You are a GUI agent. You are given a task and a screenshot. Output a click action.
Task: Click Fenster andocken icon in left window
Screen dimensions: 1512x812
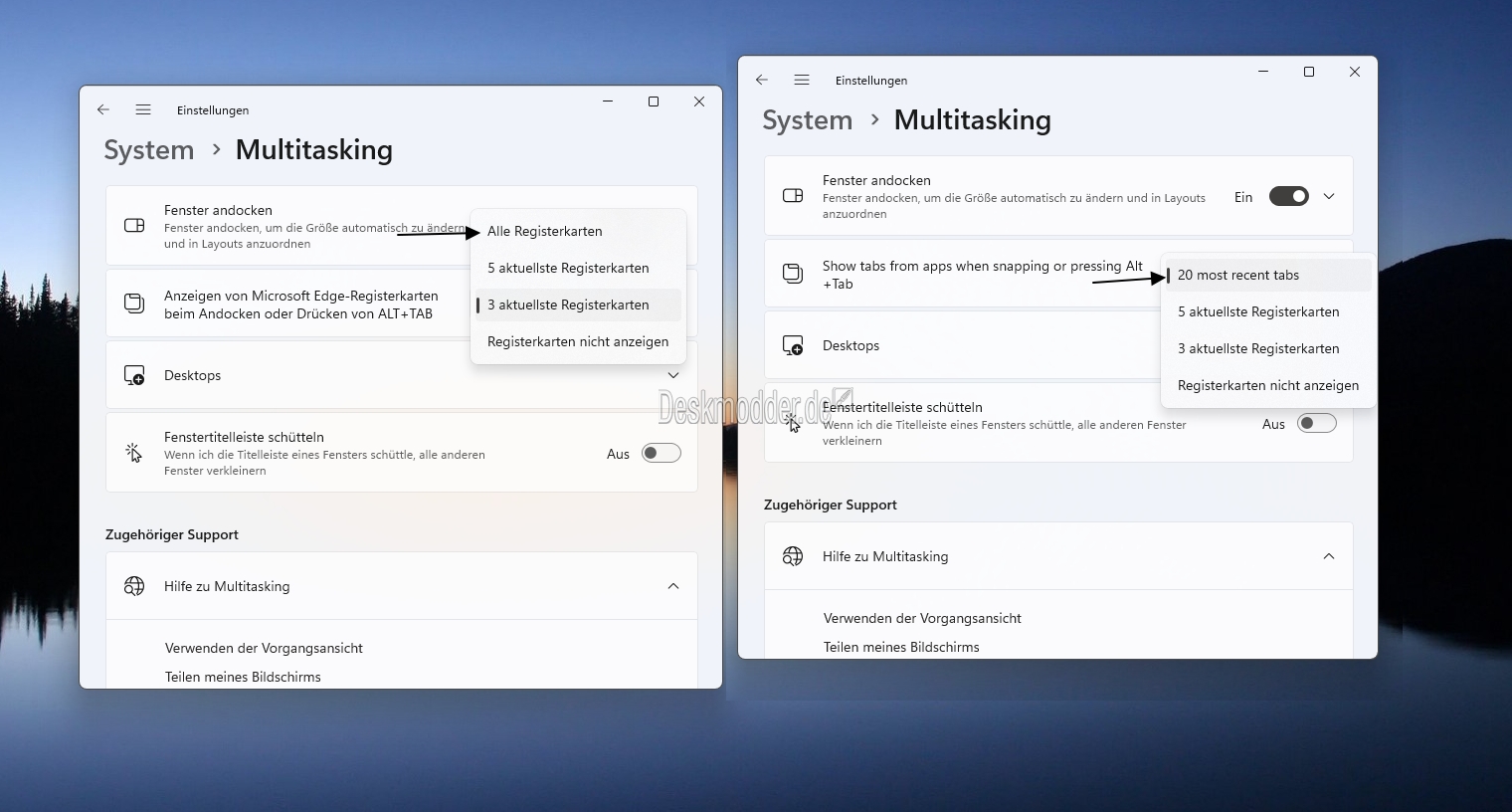click(134, 226)
